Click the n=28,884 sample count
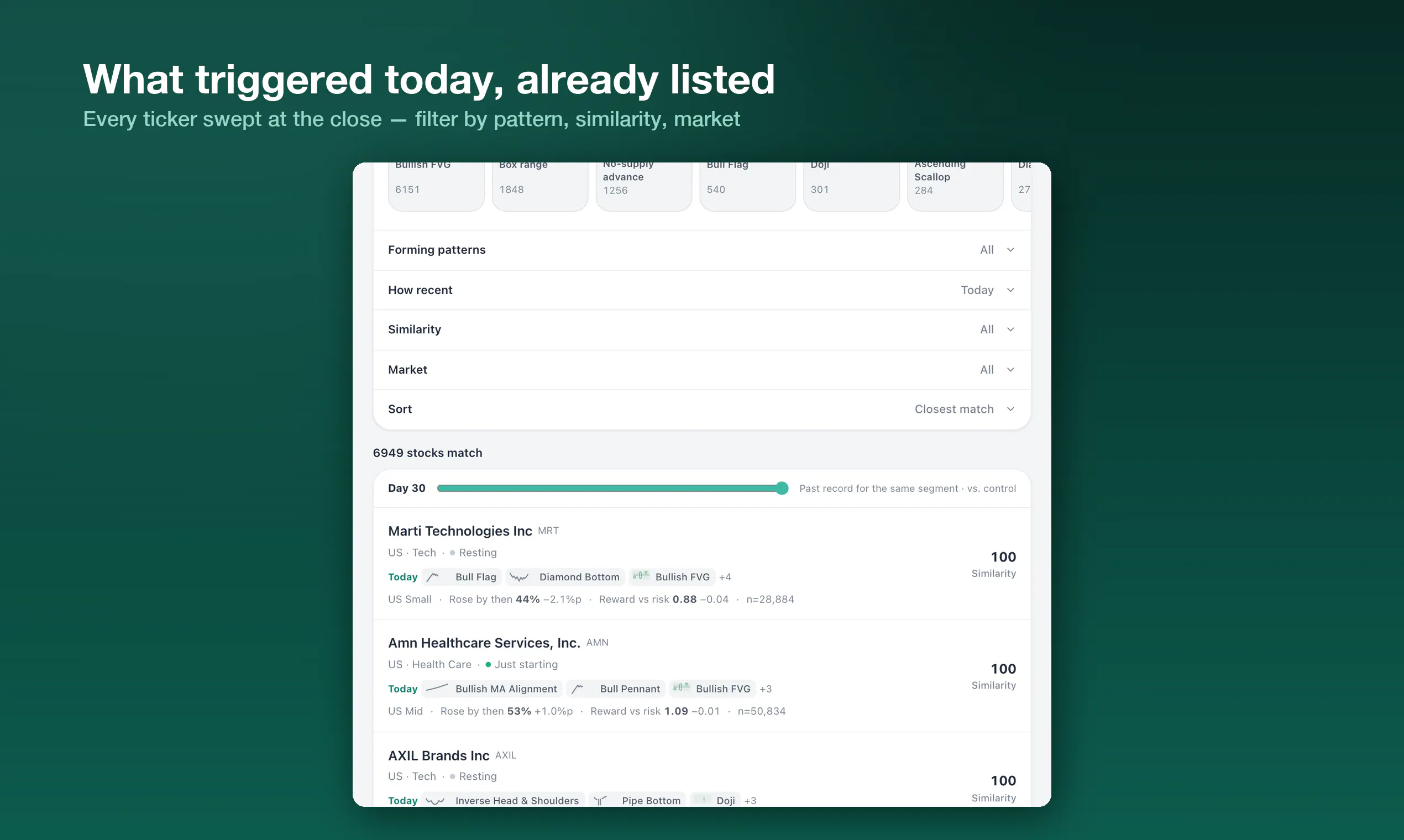The image size is (1404, 840). click(770, 599)
